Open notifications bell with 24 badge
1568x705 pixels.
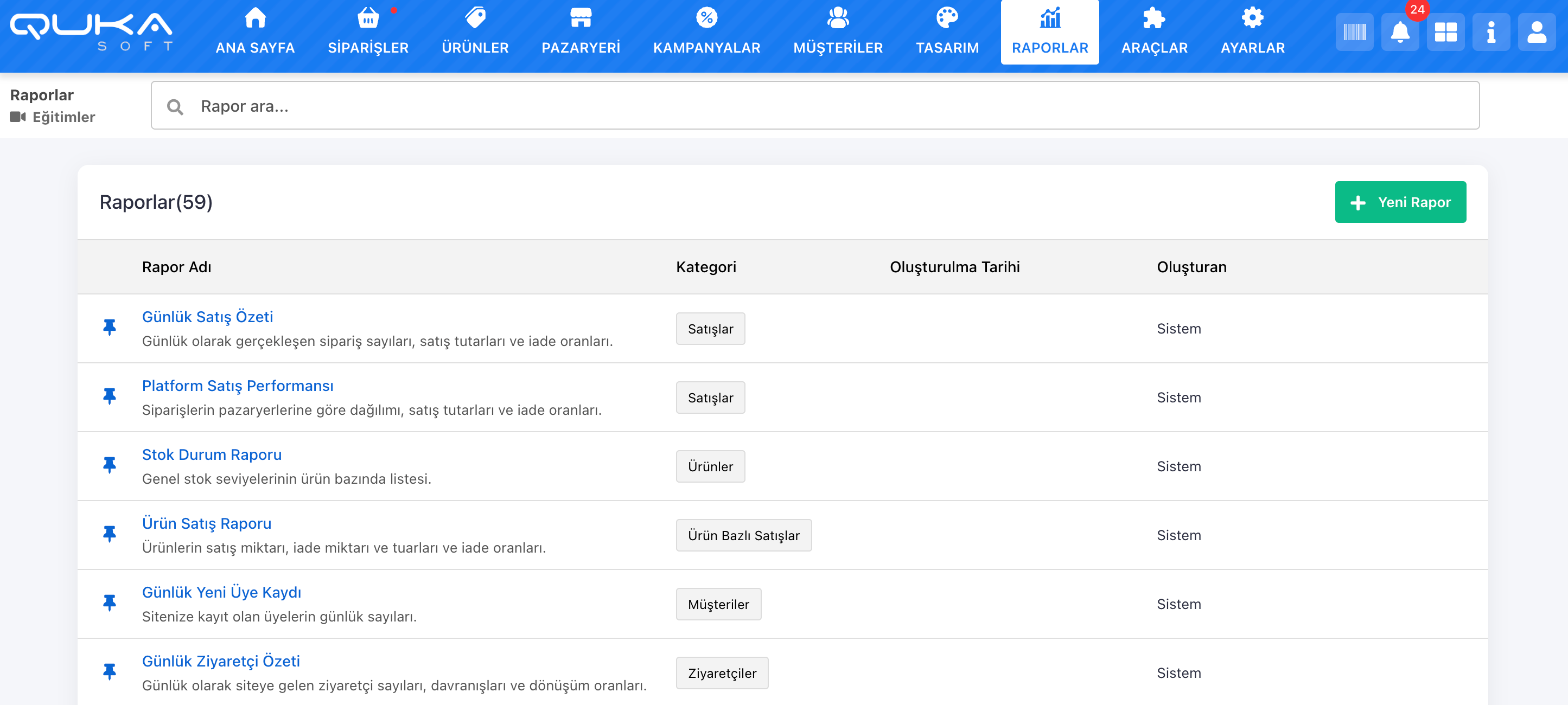[1400, 32]
